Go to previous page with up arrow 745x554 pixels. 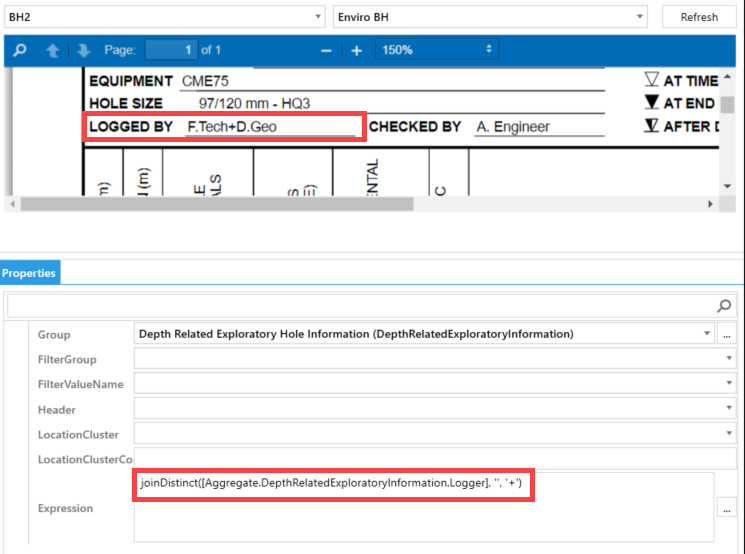click(x=53, y=50)
